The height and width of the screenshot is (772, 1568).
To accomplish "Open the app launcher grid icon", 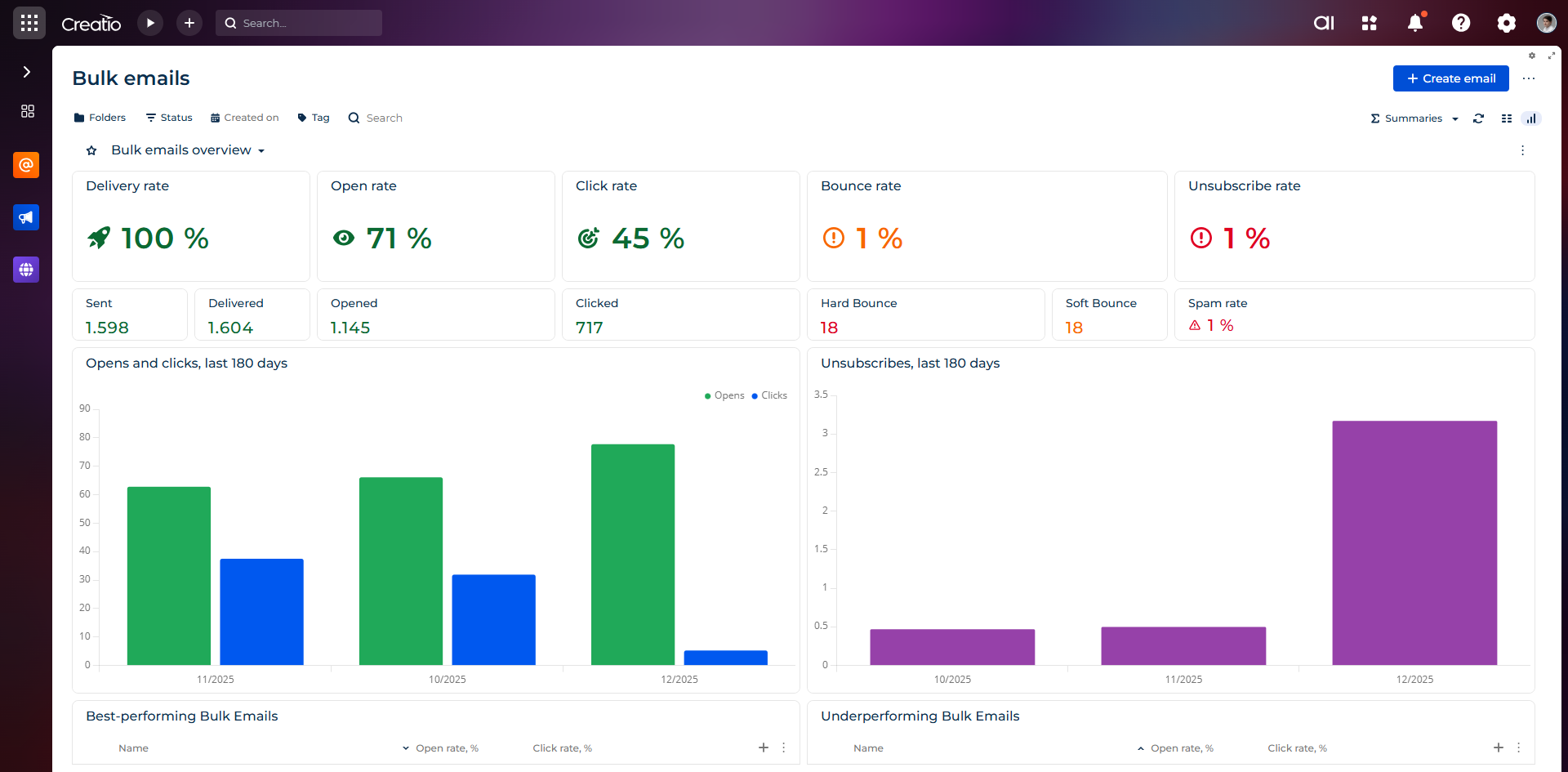I will tap(29, 23).
